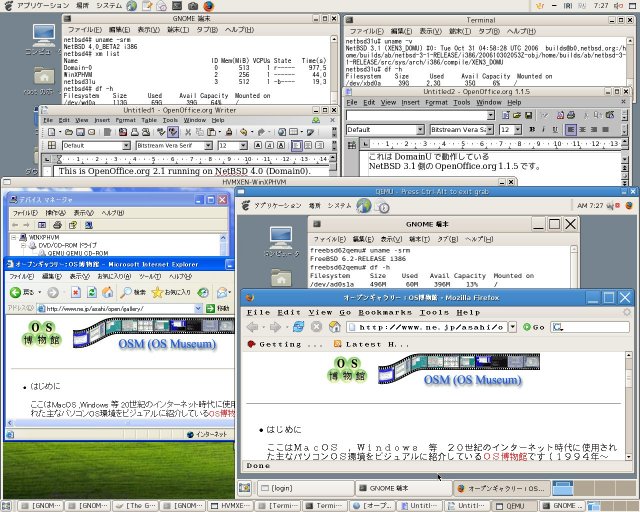
Task: Click Firefox search box
Action: 590,327
